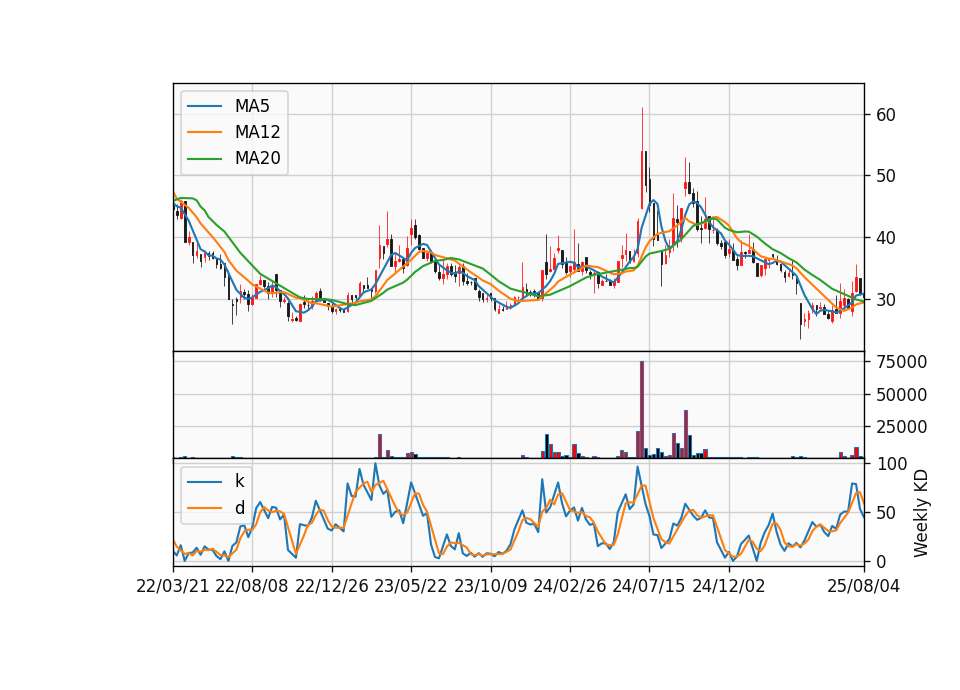Screen dimensions: 960x690
Task: Click the 24/07/15 date label
Action: click(649, 586)
